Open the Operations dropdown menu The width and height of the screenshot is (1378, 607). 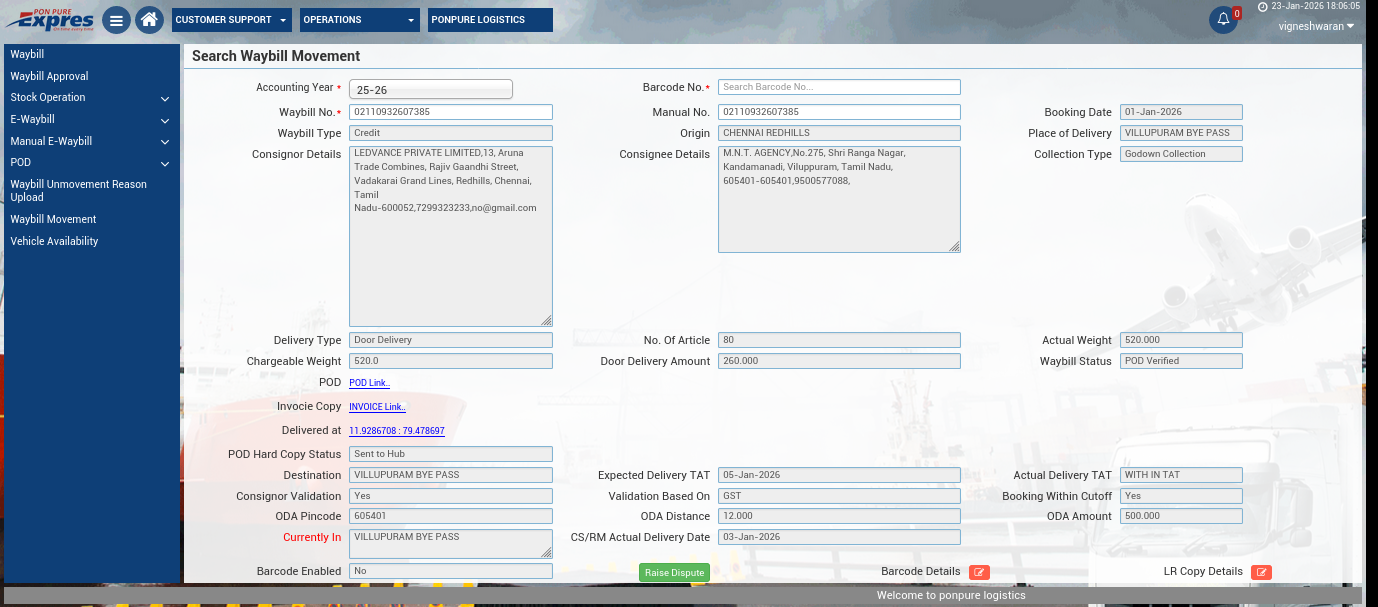coord(360,20)
